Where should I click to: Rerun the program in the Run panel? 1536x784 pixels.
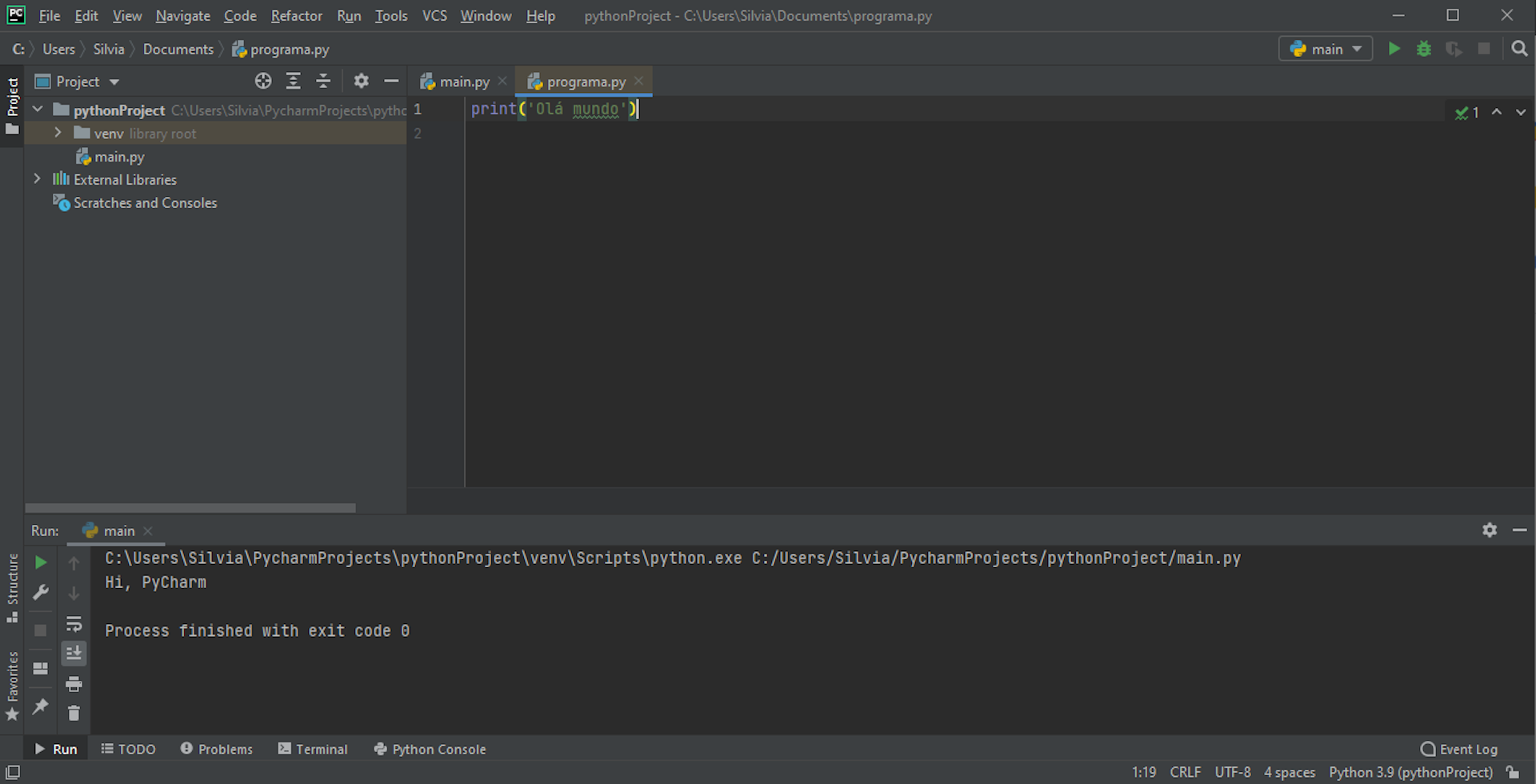tap(41, 562)
